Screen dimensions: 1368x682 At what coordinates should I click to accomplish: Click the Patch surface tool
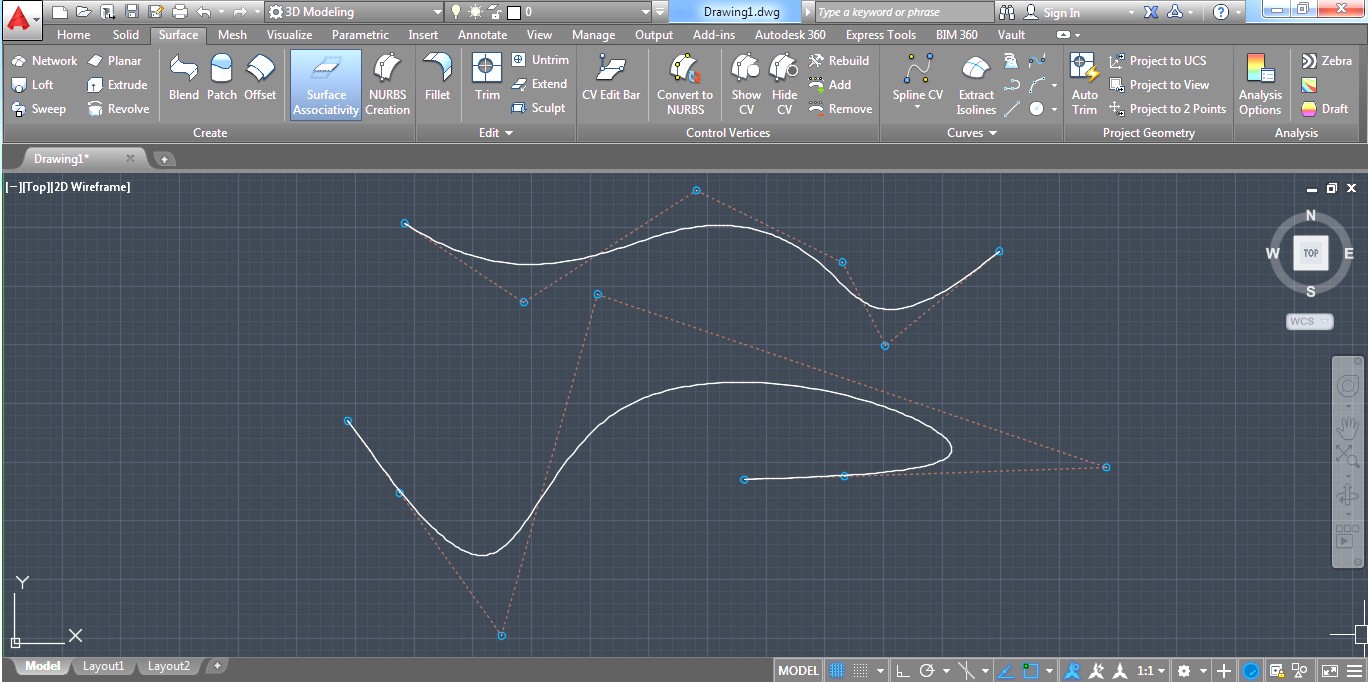222,78
